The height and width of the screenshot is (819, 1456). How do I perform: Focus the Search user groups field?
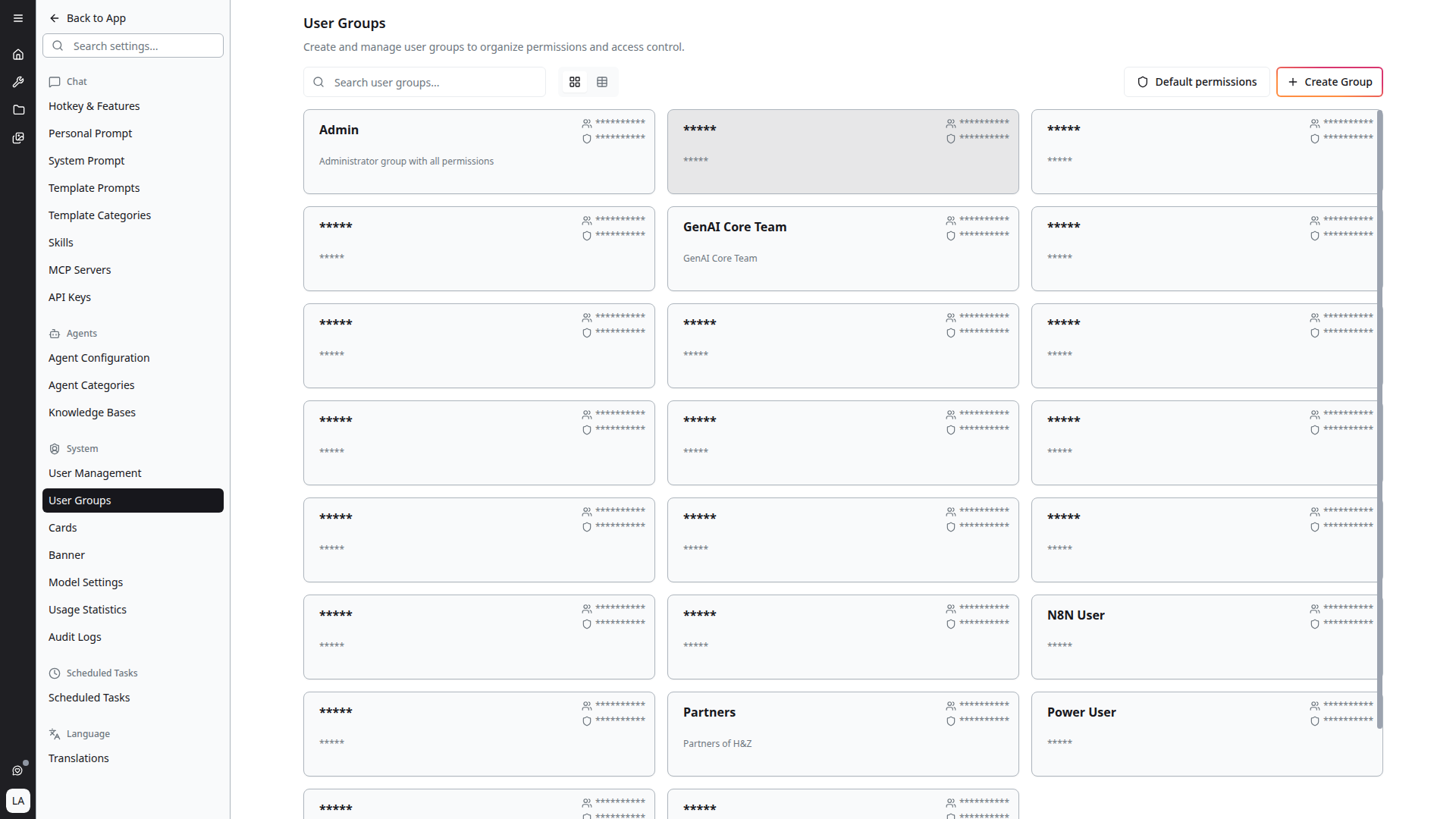click(425, 82)
